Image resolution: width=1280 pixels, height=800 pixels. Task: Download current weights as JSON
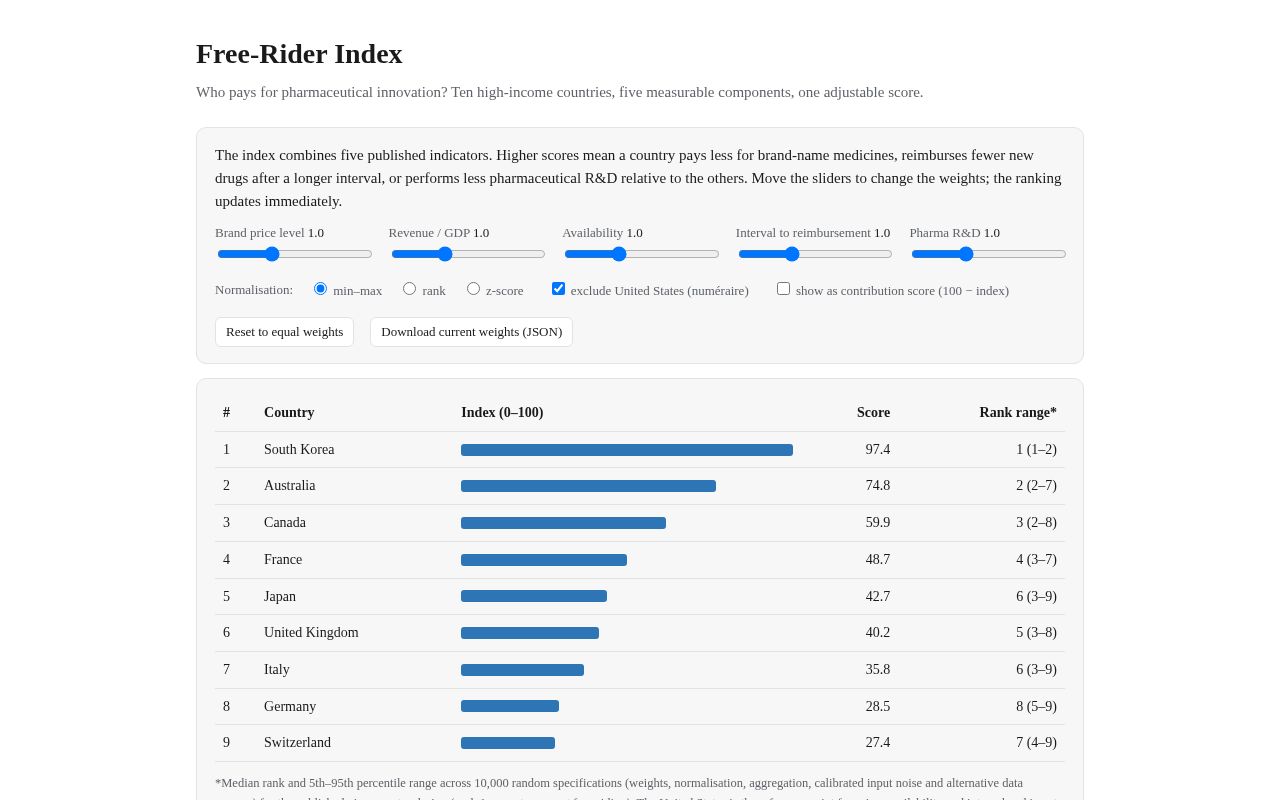click(471, 332)
